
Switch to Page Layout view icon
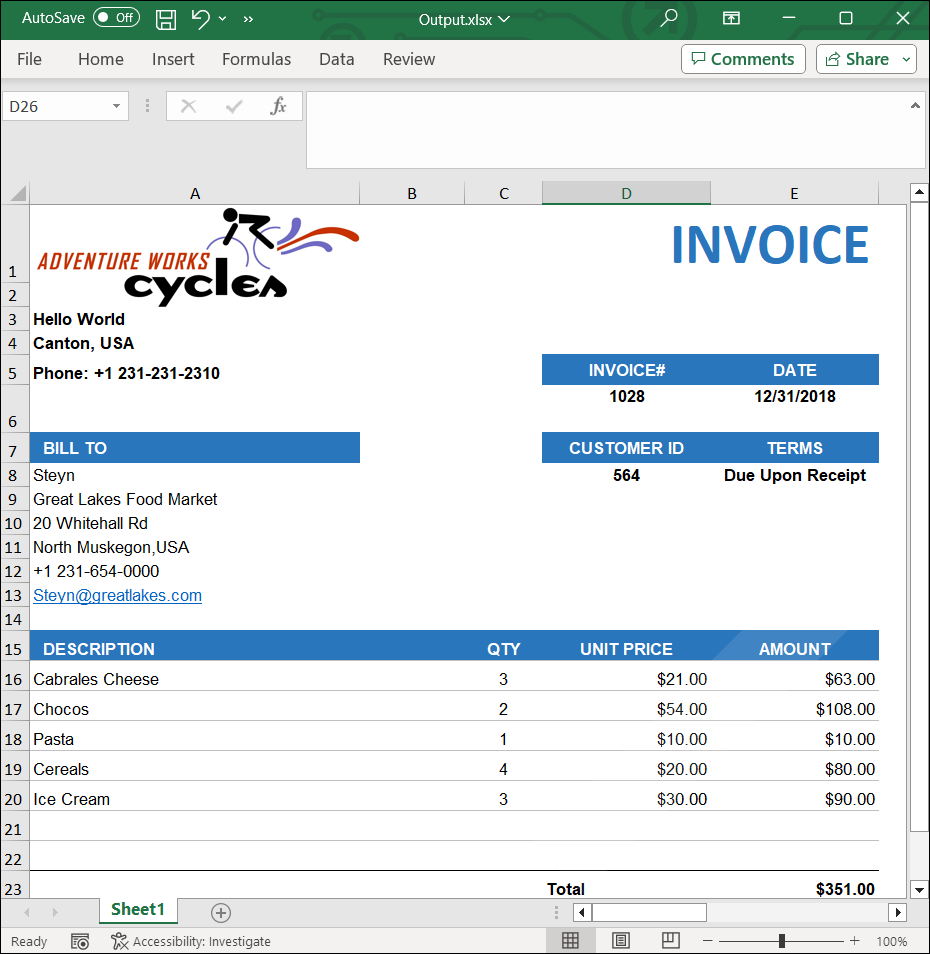tap(620, 941)
